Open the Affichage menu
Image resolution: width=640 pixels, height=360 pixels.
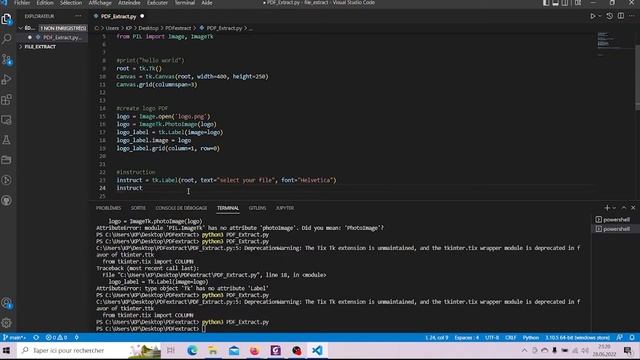[100, 3]
